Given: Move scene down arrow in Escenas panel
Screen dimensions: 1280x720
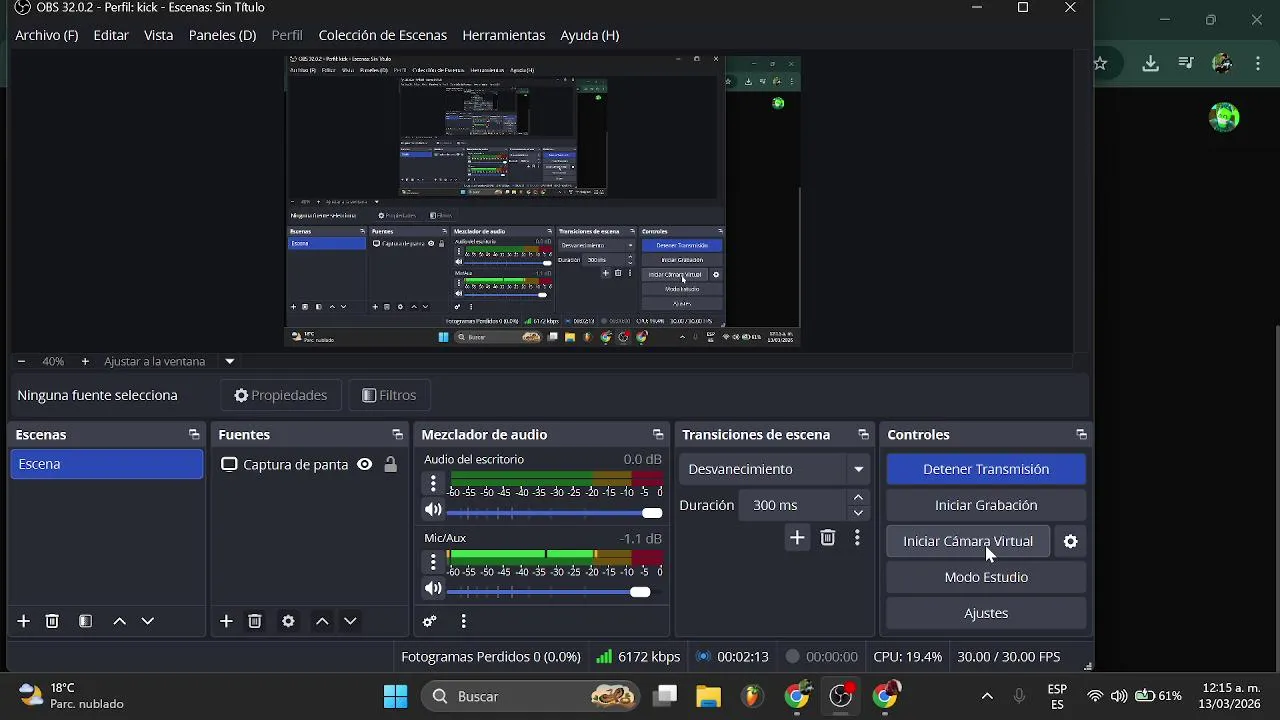Looking at the screenshot, I should pos(147,621).
